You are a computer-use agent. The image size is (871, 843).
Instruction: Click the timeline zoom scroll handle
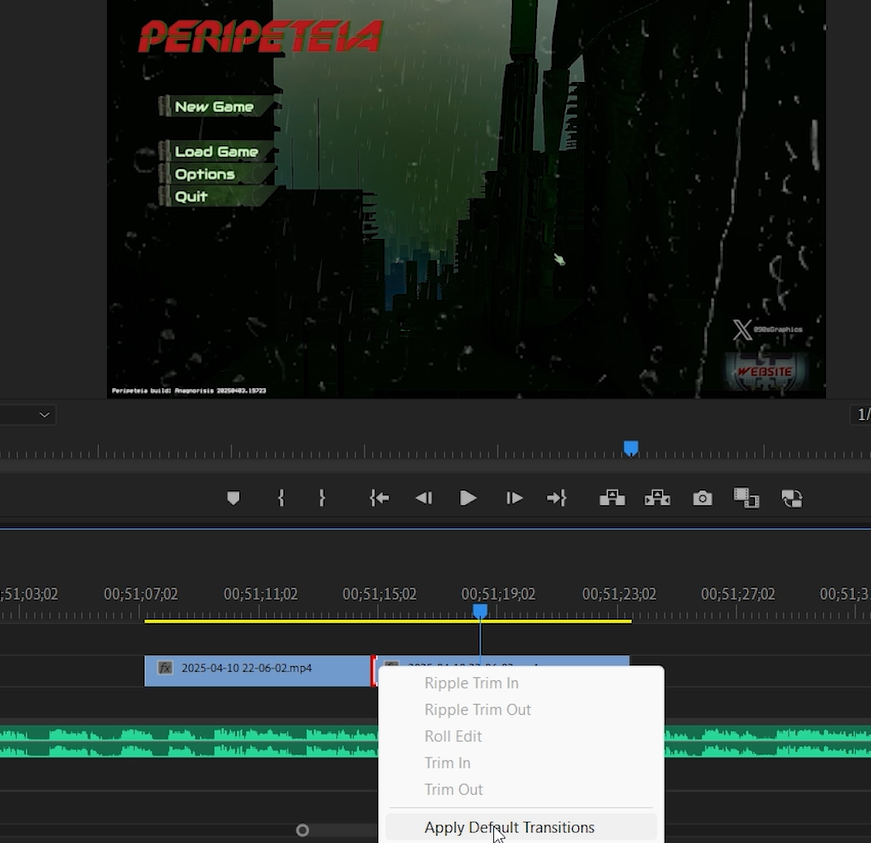(302, 830)
